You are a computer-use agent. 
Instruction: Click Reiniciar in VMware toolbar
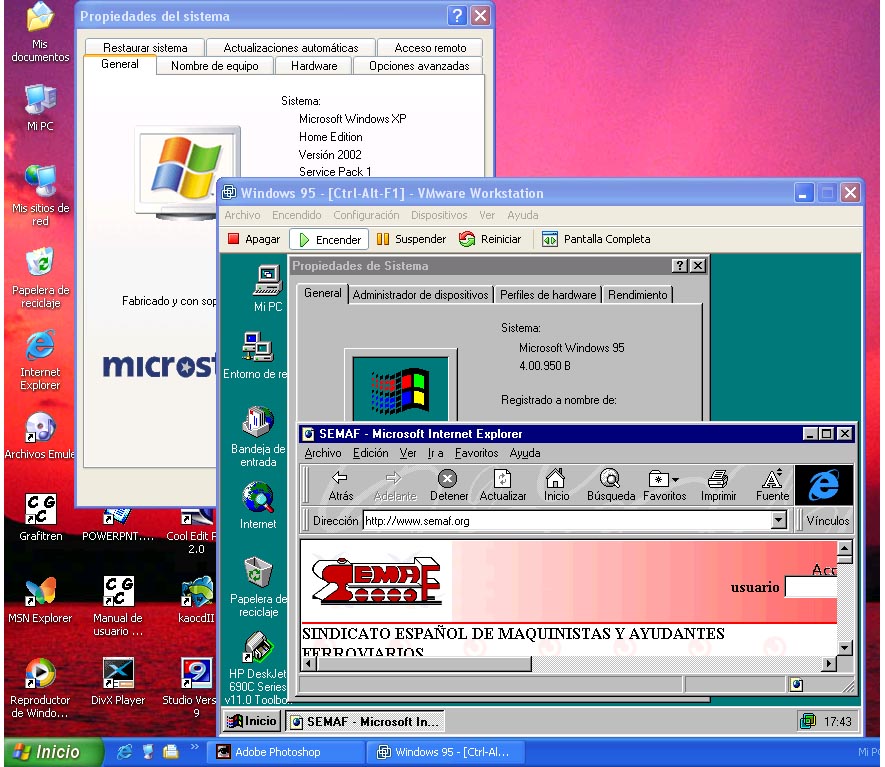pyautogui.click(x=490, y=239)
